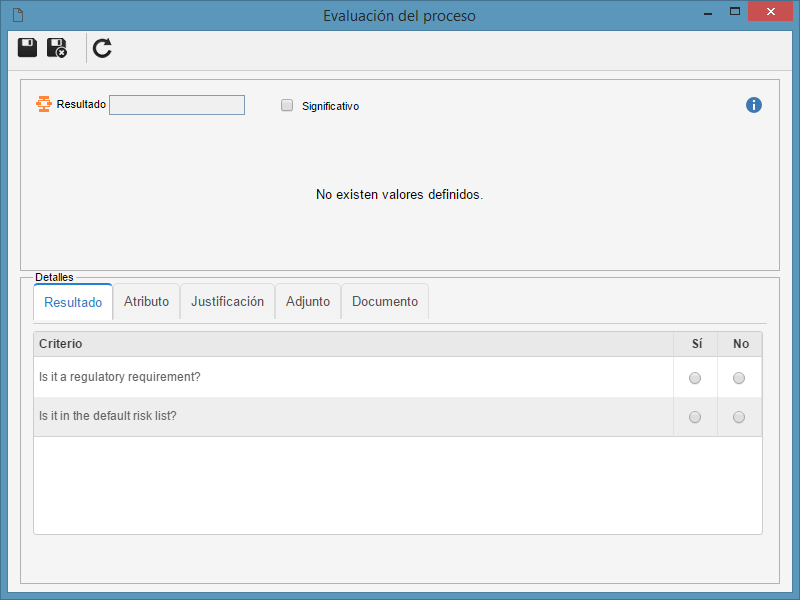Click the document icon in title bar
Image resolution: width=800 pixels, height=600 pixels.
click(18, 15)
